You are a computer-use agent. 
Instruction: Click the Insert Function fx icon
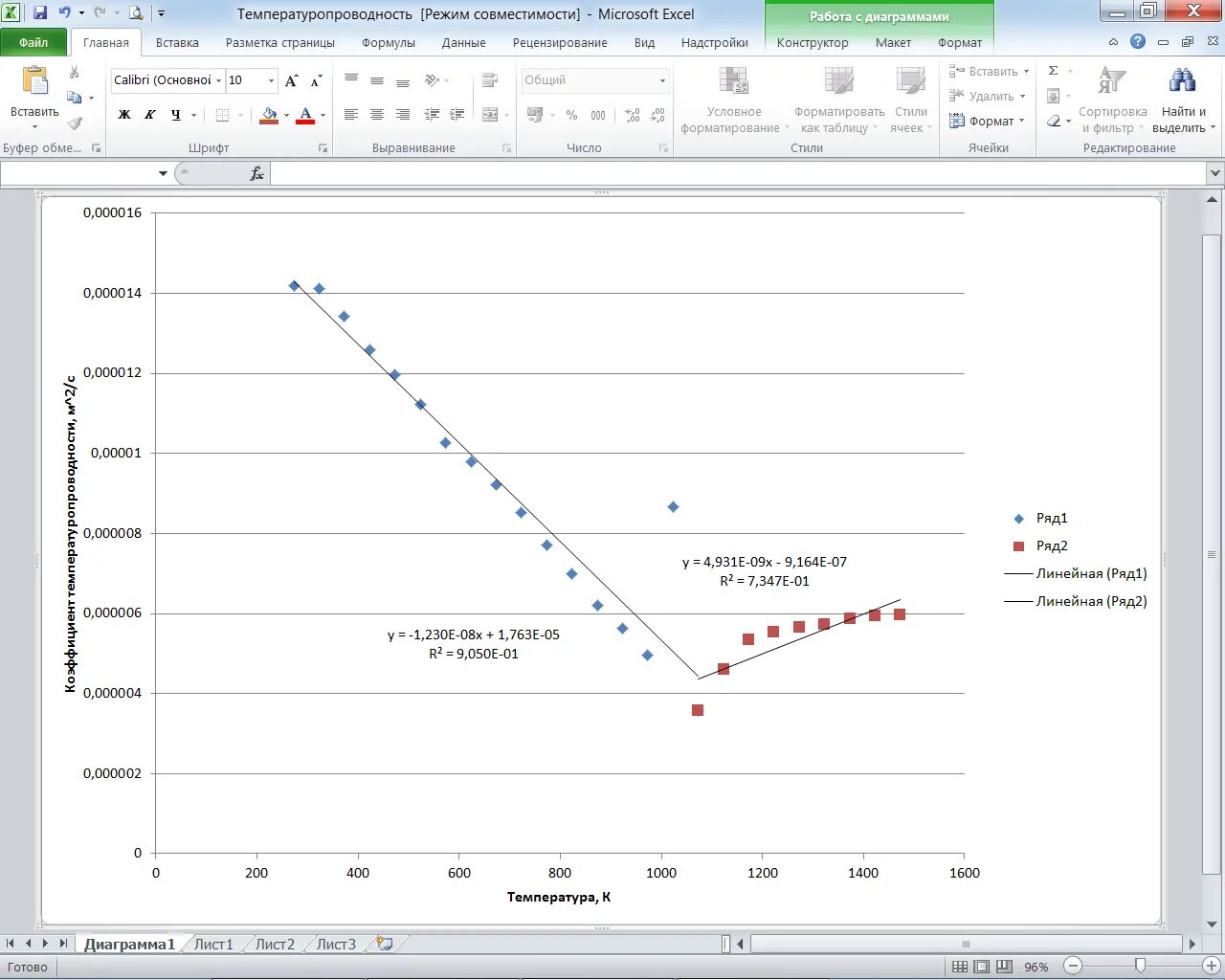point(256,173)
